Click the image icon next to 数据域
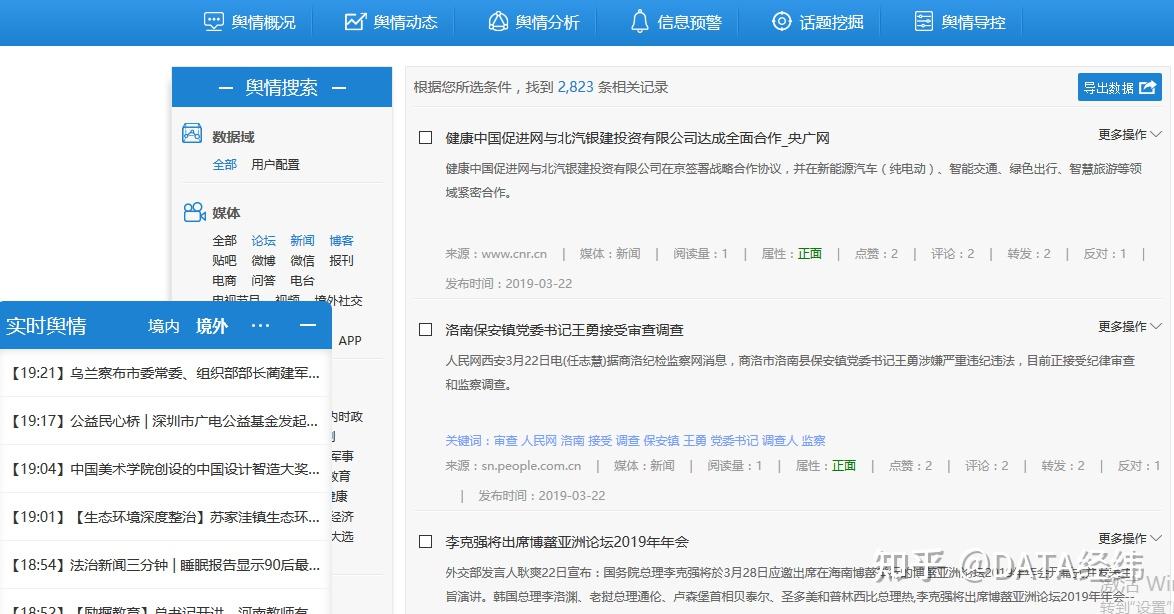Screen dimensions: 1174x614 click(193, 135)
